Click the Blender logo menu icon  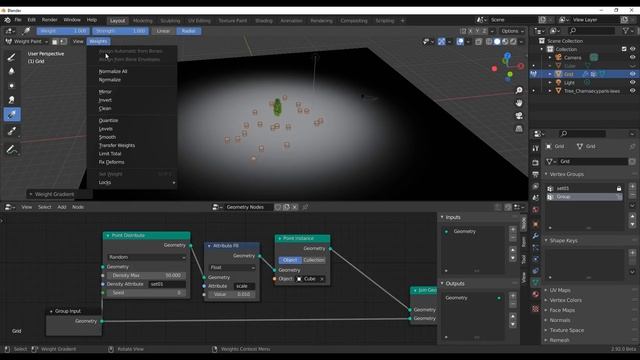7,20
